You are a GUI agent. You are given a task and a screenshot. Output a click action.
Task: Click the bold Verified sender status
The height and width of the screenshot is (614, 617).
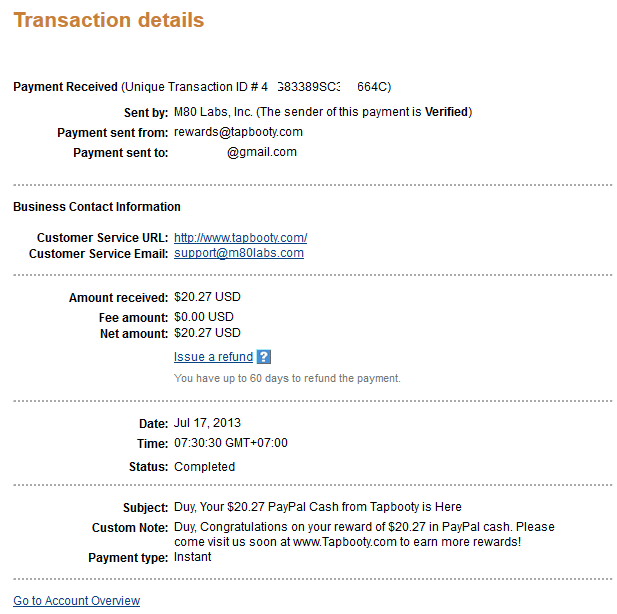[446, 111]
